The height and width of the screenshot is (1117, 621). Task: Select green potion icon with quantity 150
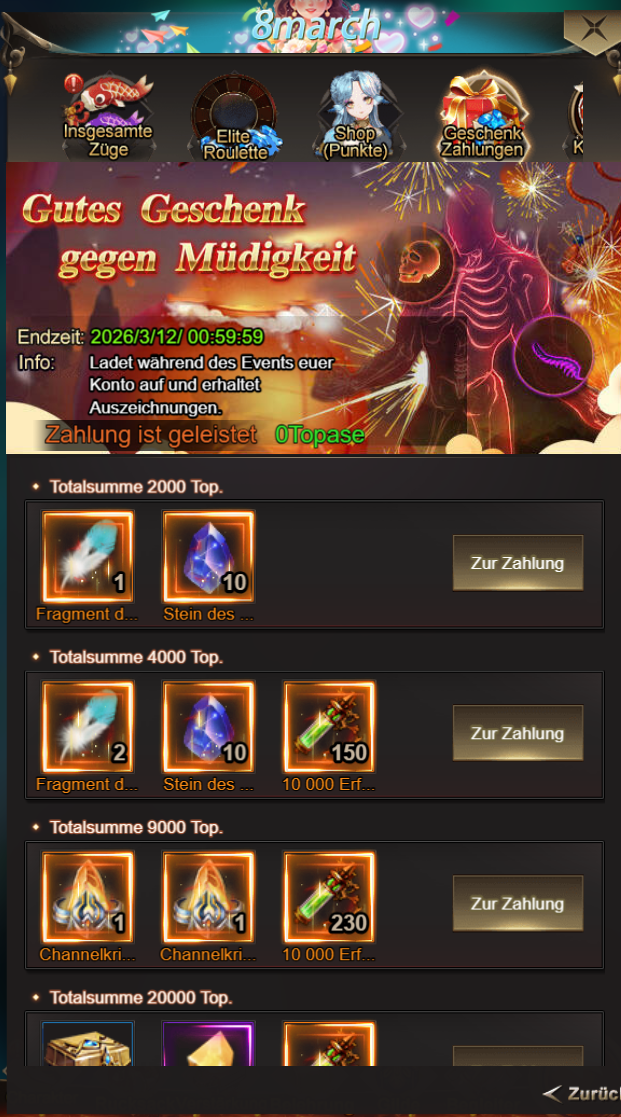coord(329,727)
